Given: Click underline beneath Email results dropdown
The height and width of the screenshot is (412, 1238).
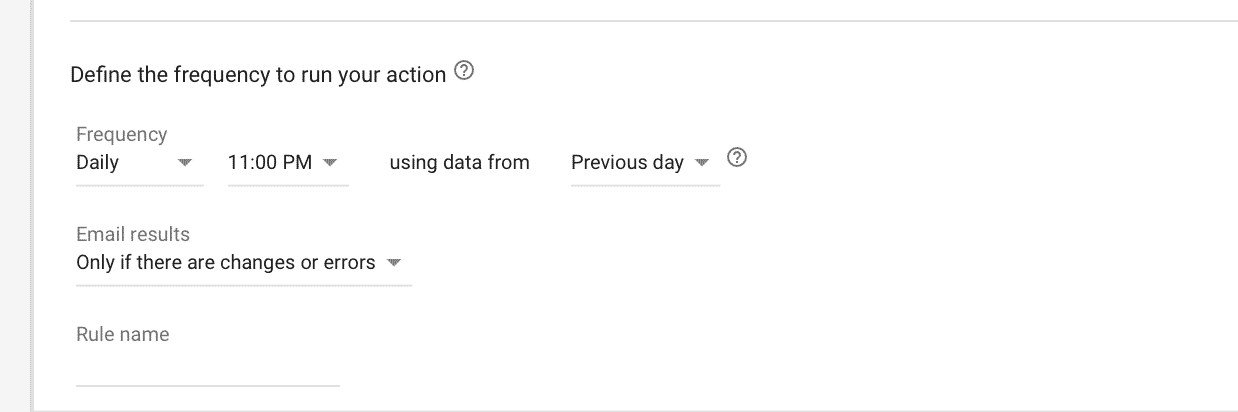Looking at the screenshot, I should (244, 286).
